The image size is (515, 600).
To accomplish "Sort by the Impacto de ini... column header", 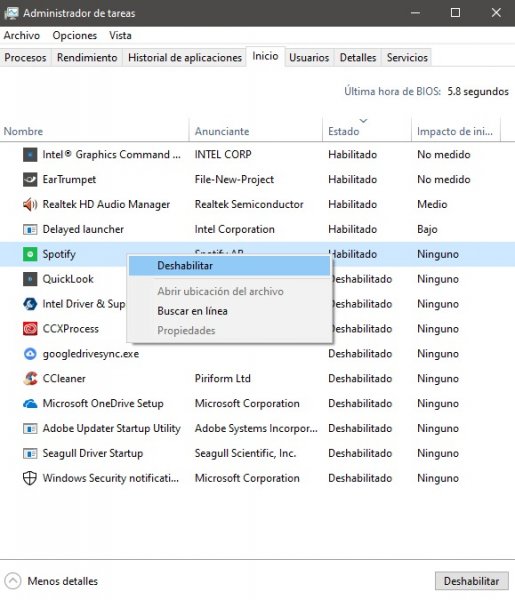I will [x=455, y=131].
